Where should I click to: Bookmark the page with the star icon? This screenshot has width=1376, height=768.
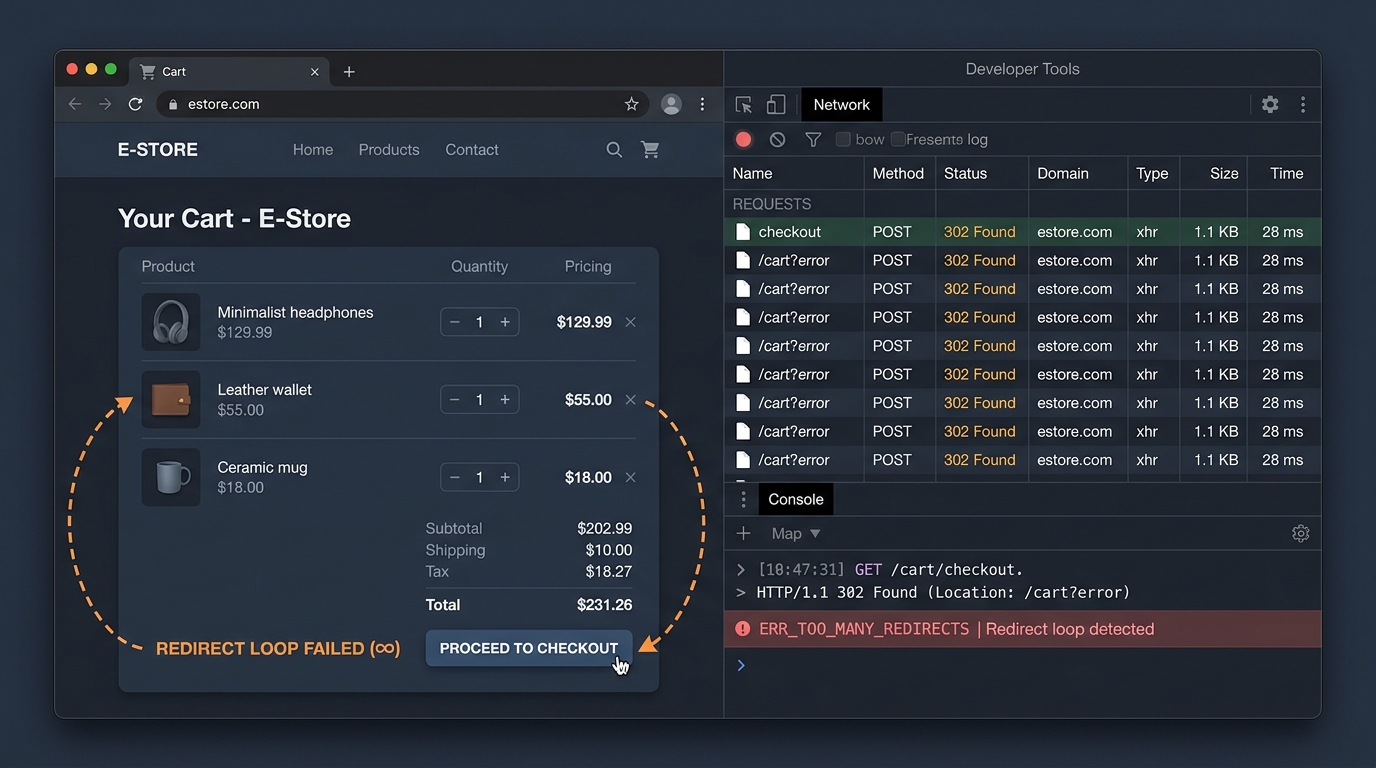[x=631, y=104]
